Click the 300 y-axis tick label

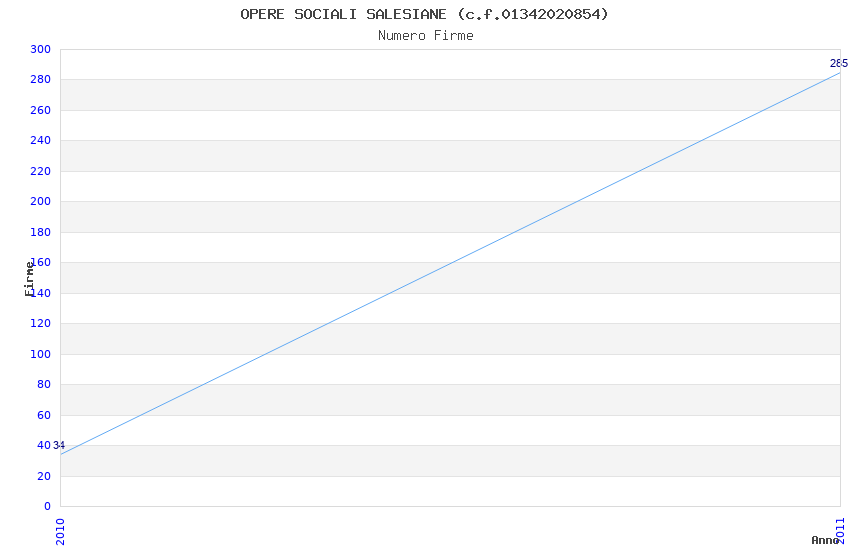[41, 49]
